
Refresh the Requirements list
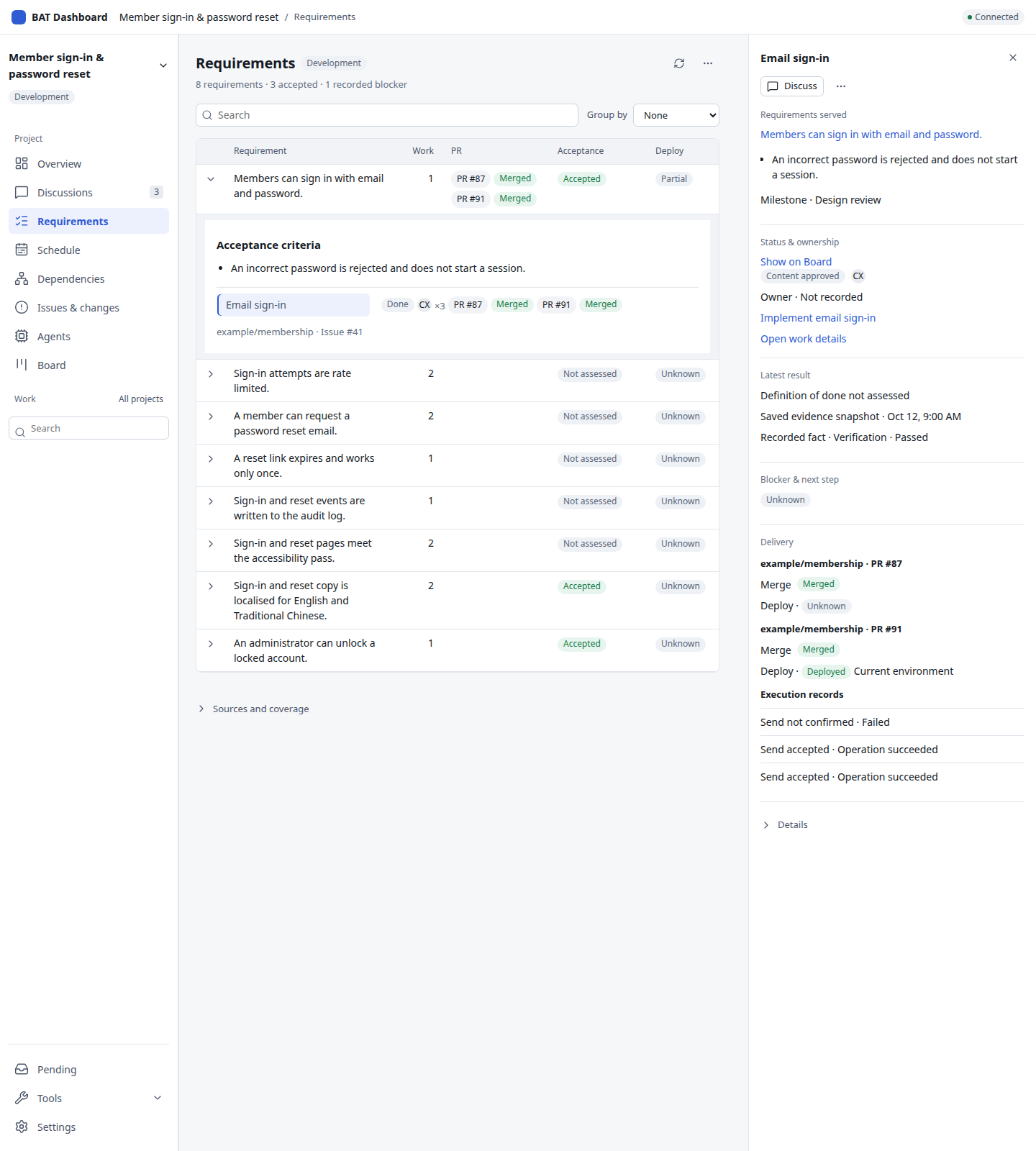click(x=679, y=63)
